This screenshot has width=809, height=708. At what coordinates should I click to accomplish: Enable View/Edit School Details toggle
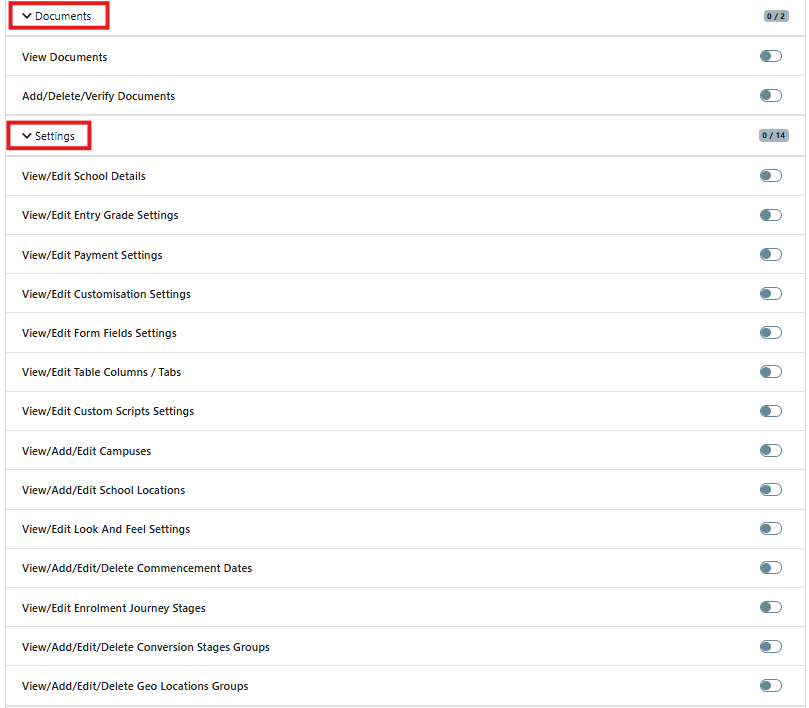[770, 176]
